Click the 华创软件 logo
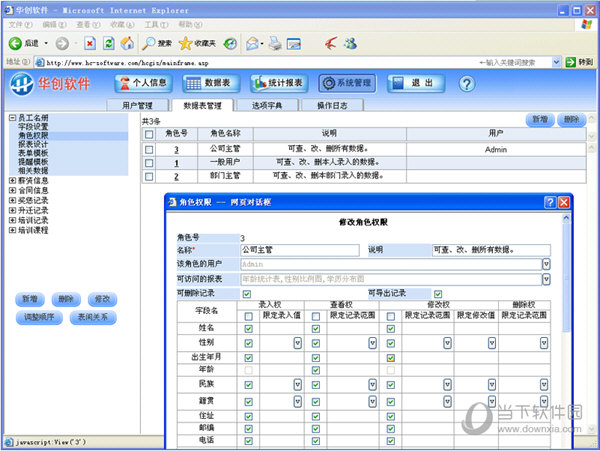This screenshot has width=600, height=451. click(50, 83)
